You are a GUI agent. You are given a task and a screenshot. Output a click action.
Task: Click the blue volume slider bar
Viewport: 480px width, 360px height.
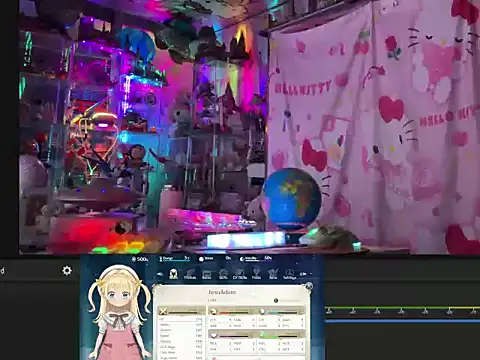click(402, 321)
